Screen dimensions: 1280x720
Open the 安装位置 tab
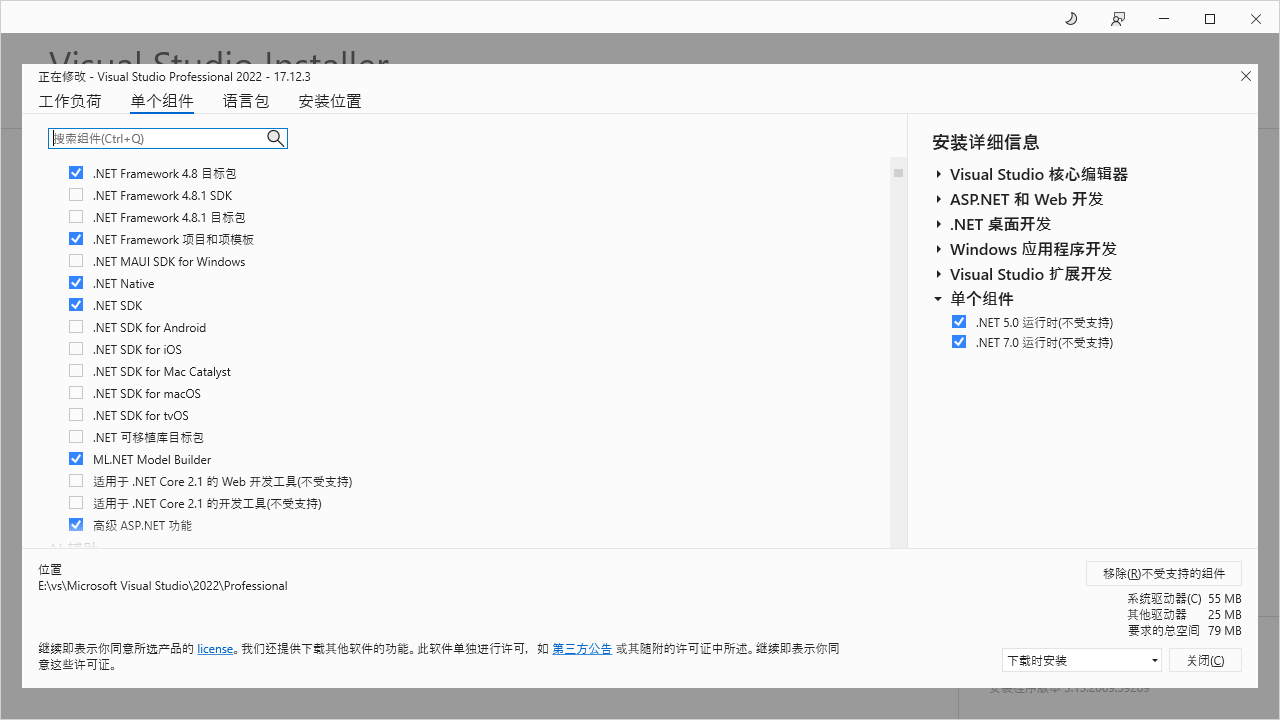point(330,101)
